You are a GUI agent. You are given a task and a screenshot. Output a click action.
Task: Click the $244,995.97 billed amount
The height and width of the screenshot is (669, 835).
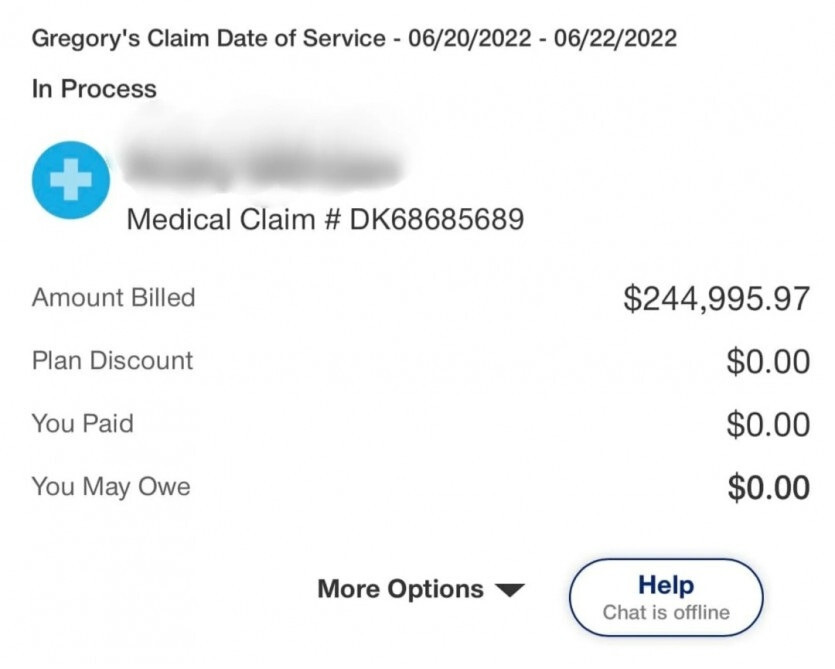click(x=716, y=298)
